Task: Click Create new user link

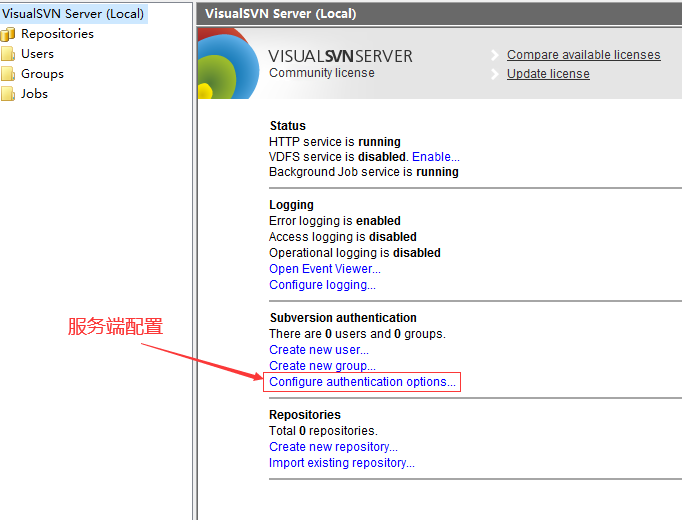Action: [x=319, y=350]
